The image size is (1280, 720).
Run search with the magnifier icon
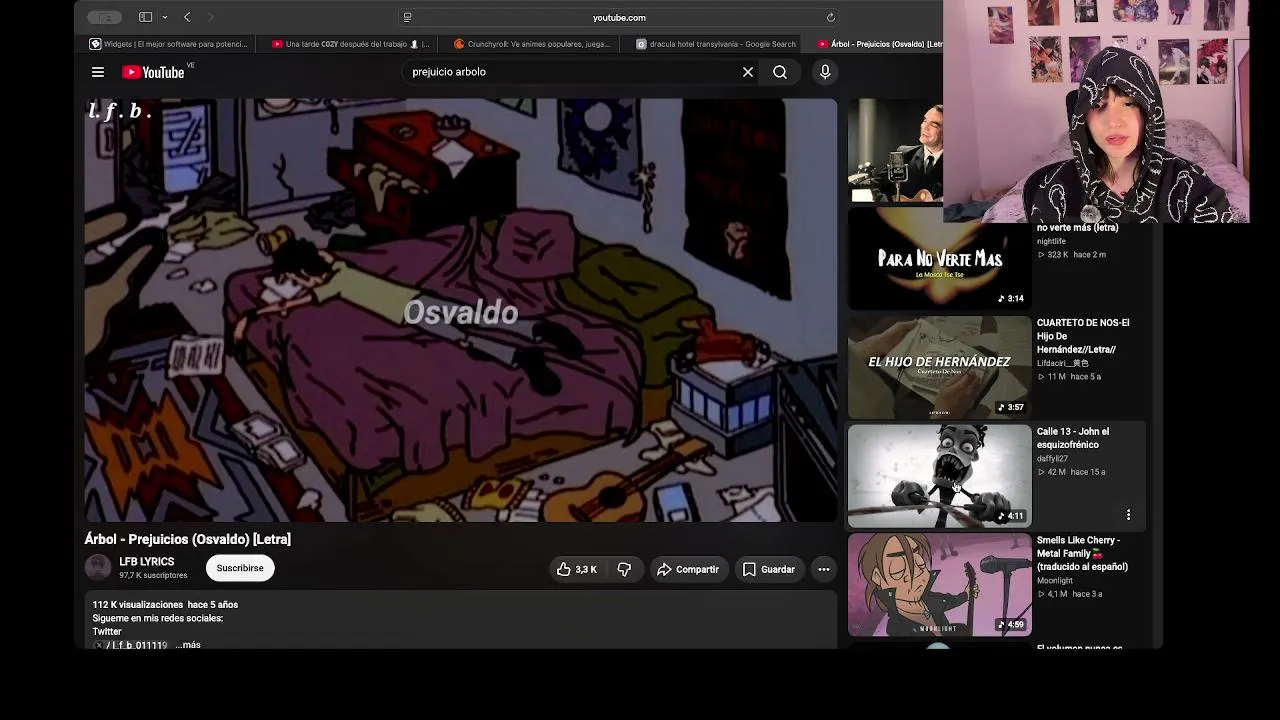[x=780, y=72]
